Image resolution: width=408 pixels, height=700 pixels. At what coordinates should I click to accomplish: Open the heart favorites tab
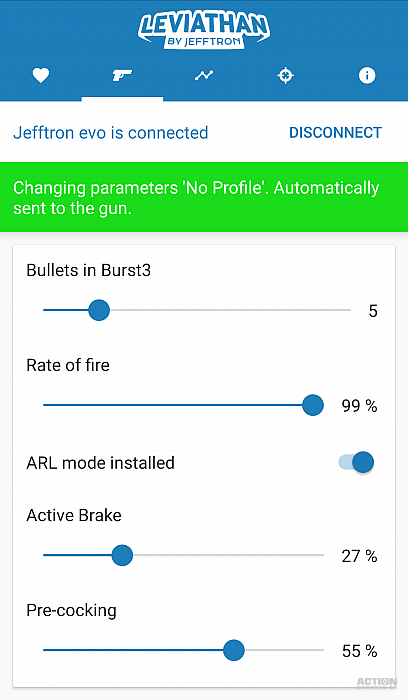pos(41,75)
